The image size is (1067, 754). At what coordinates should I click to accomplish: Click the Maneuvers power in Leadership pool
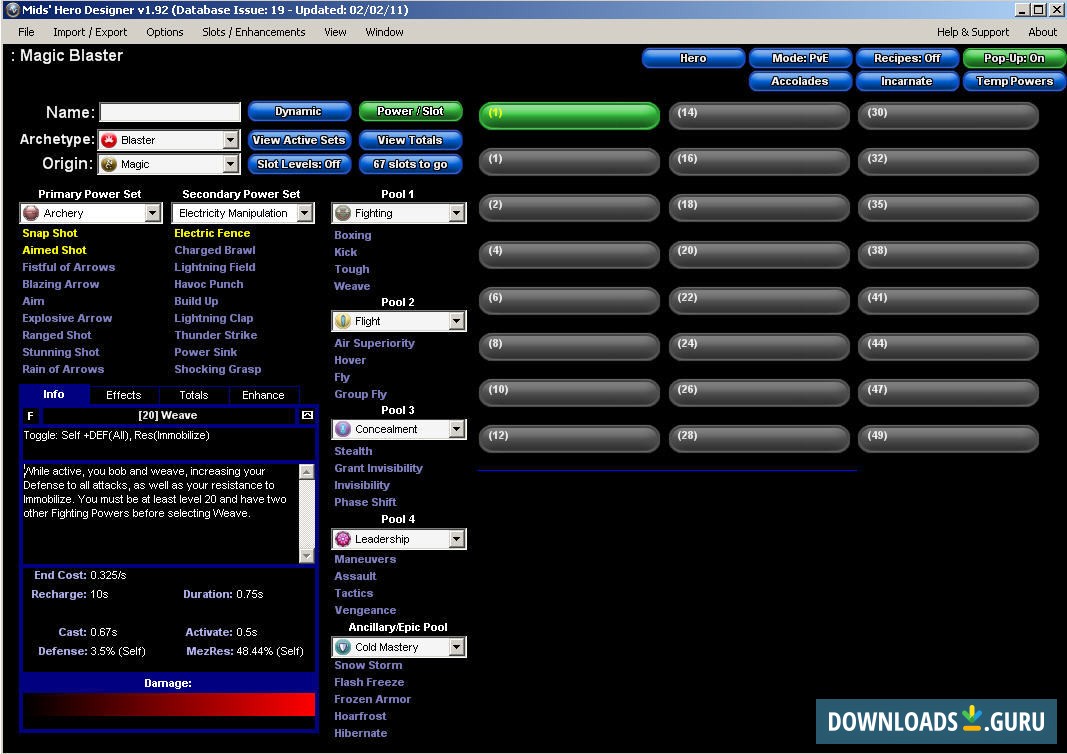click(x=365, y=559)
